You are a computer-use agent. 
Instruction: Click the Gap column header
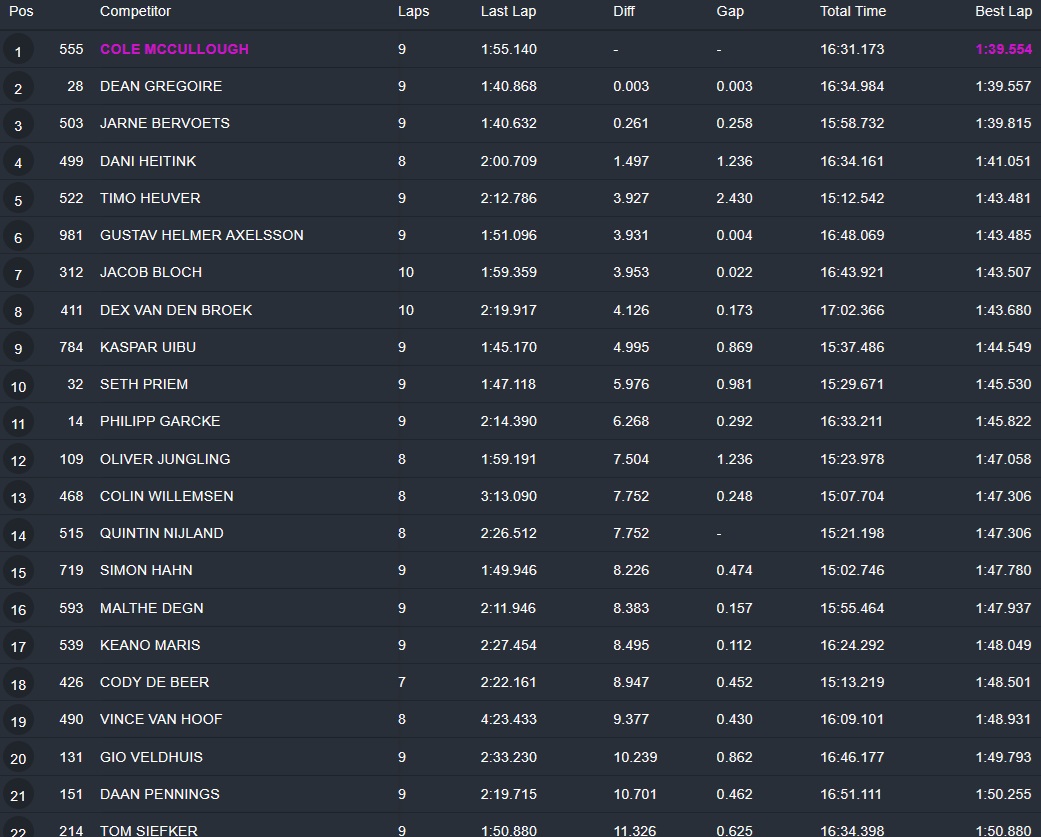[730, 11]
